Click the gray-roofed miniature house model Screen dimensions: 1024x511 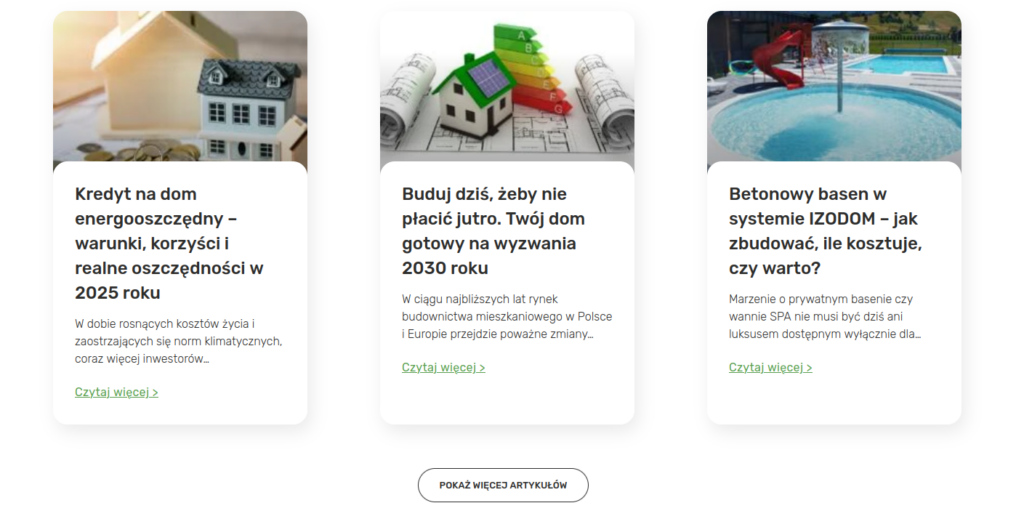(x=248, y=109)
